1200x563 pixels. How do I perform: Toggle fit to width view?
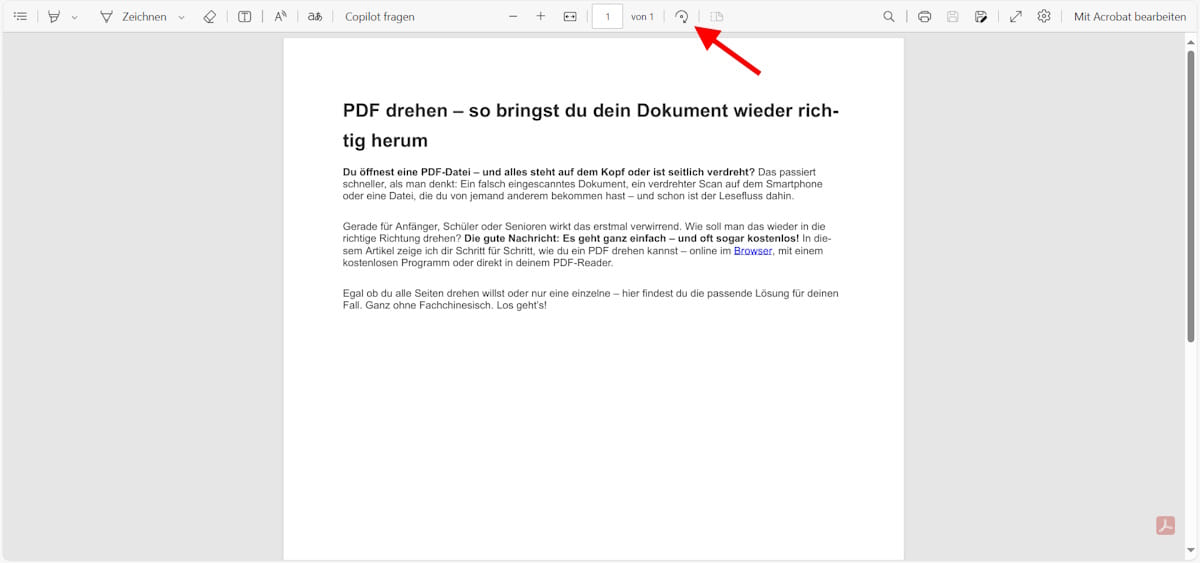tap(570, 17)
